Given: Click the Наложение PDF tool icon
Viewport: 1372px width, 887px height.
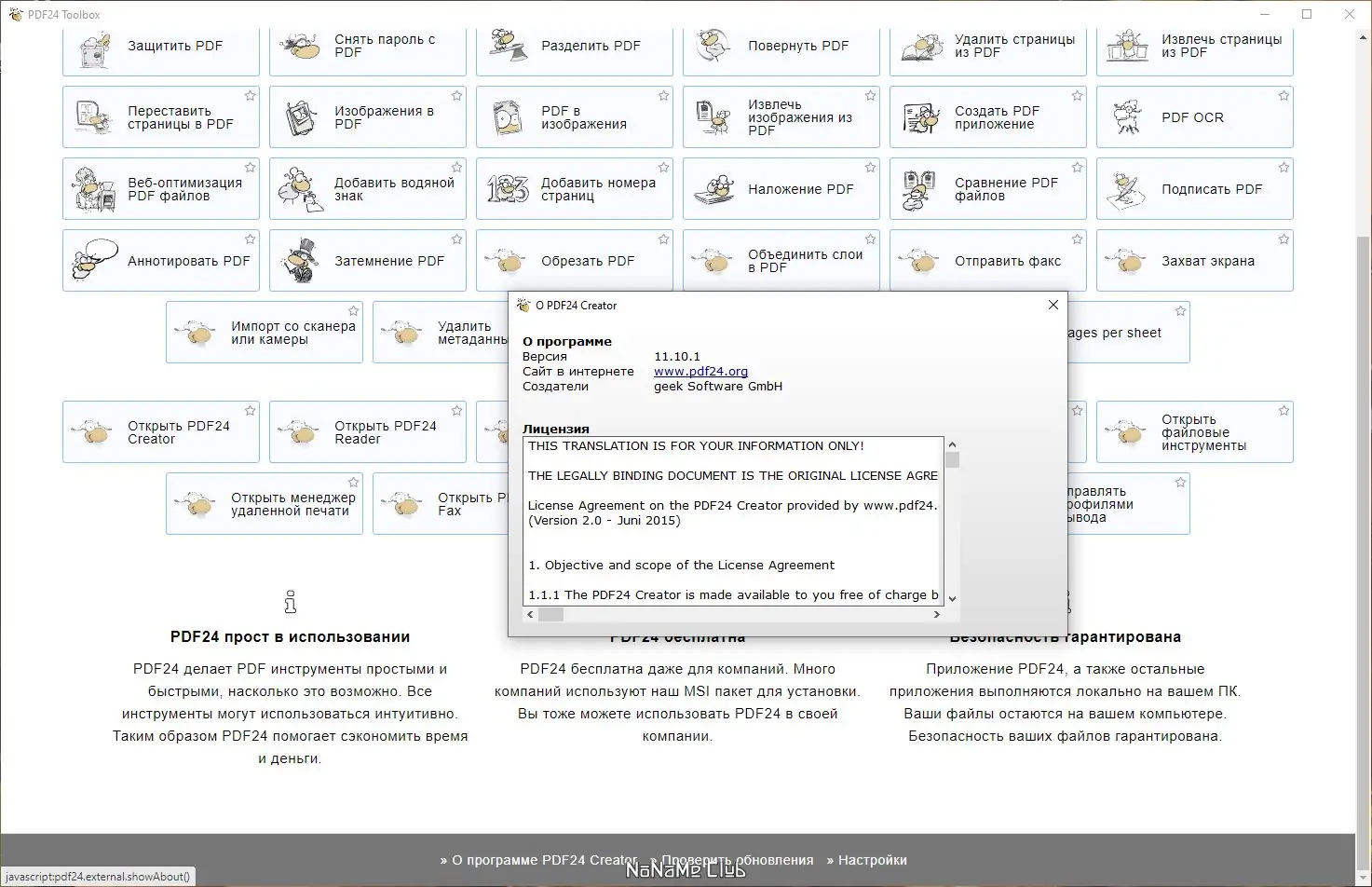Looking at the screenshot, I should point(714,189).
